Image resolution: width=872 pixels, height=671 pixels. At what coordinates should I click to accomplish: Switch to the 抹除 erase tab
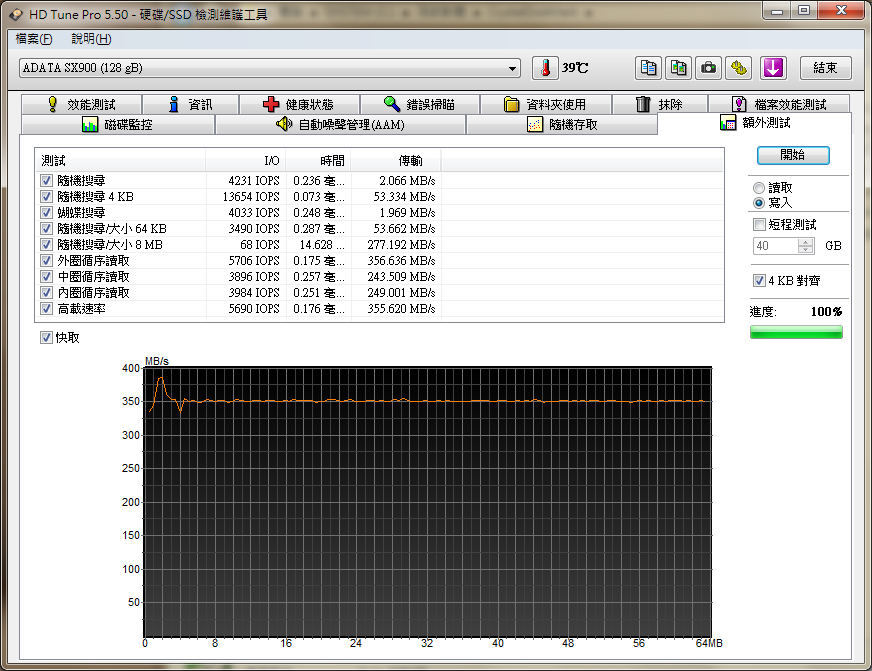point(660,105)
